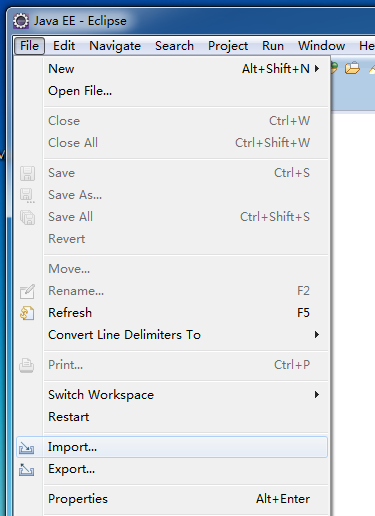Click the Import icon in File menu
This screenshot has height=516, width=375.
(x=26, y=447)
